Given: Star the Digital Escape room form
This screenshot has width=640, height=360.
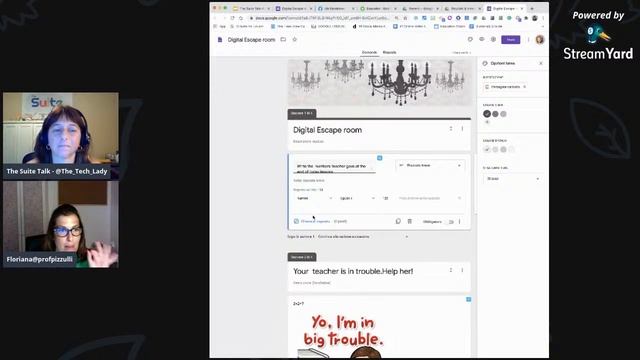Looking at the screenshot, I should pyautogui.click(x=294, y=40).
